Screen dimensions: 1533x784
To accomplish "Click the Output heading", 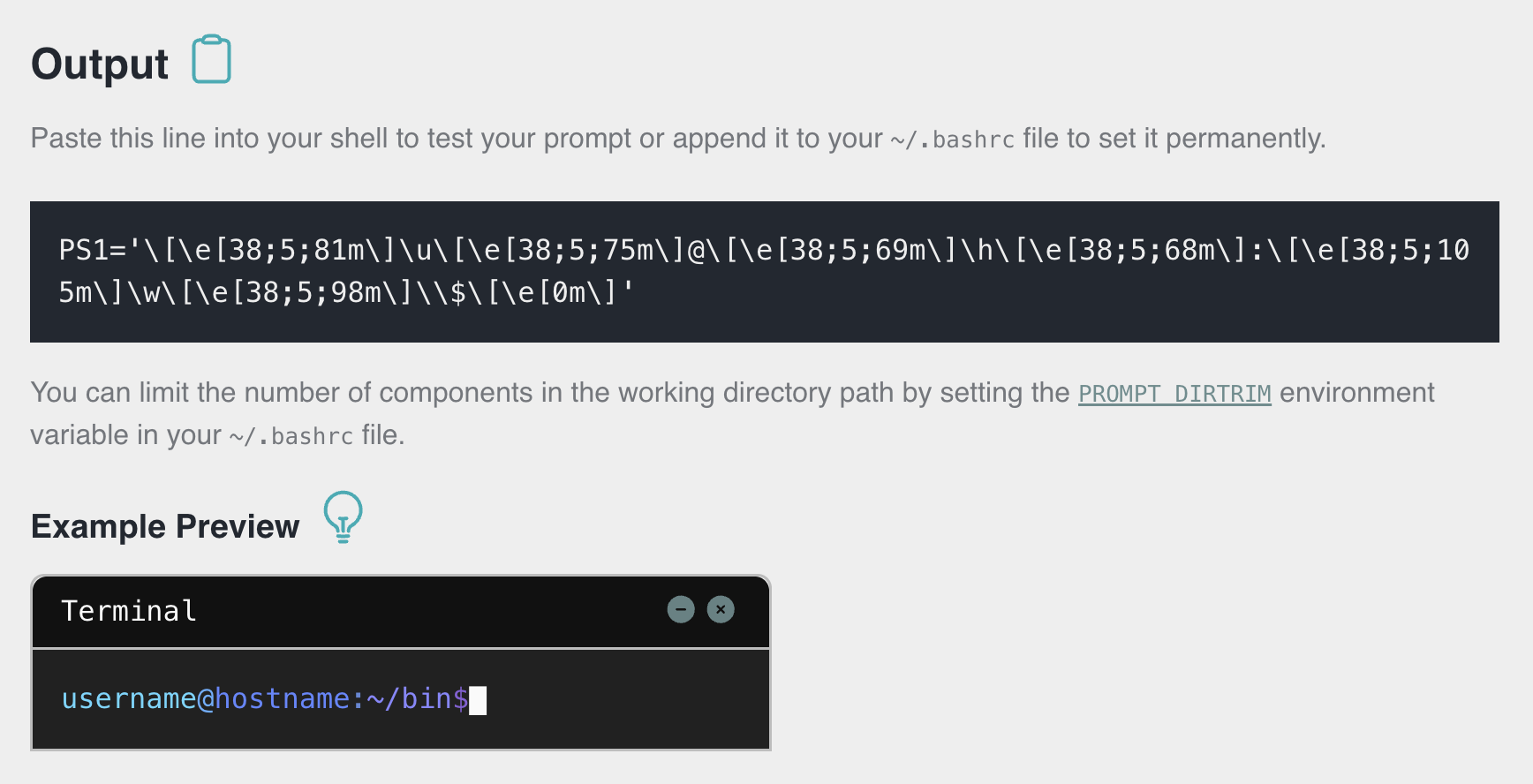I will pyautogui.click(x=100, y=64).
